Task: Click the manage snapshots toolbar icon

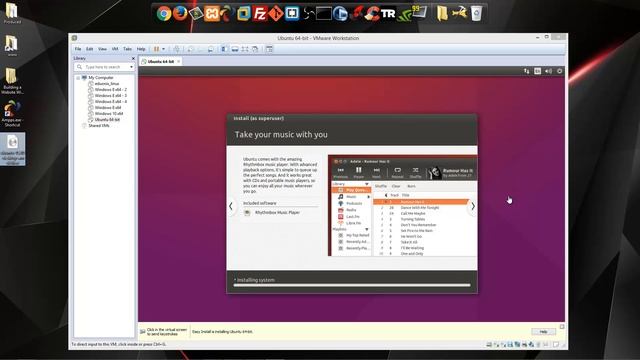Action: point(211,49)
